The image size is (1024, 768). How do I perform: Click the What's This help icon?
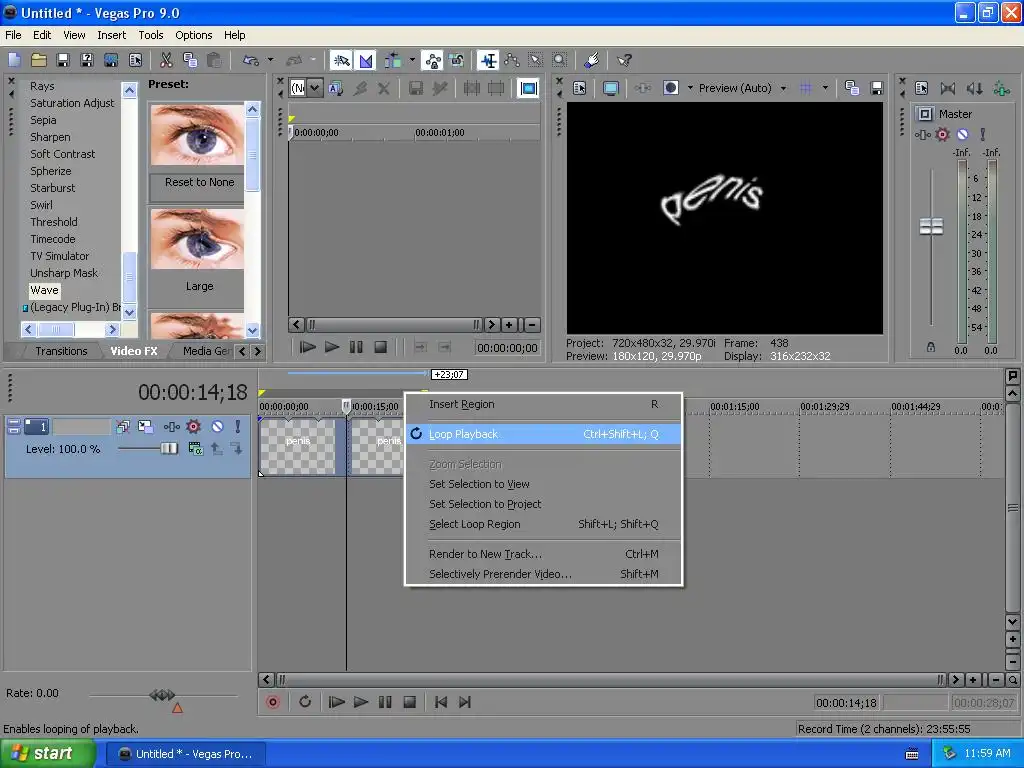(624, 60)
